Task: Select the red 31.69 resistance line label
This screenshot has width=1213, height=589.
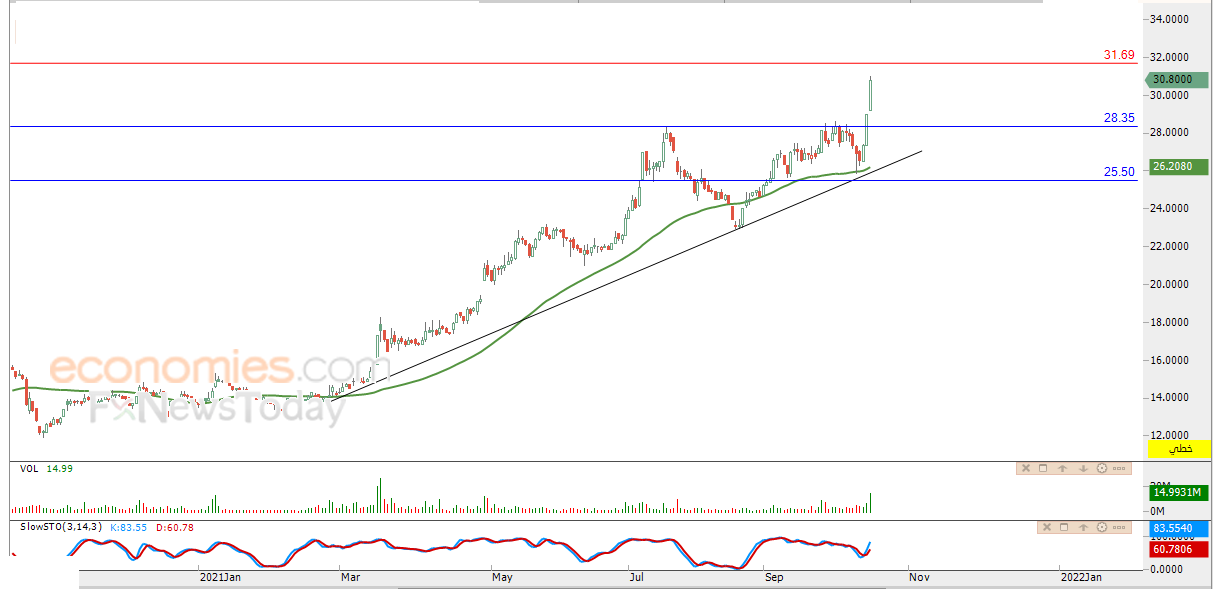Action: pyautogui.click(x=1119, y=55)
